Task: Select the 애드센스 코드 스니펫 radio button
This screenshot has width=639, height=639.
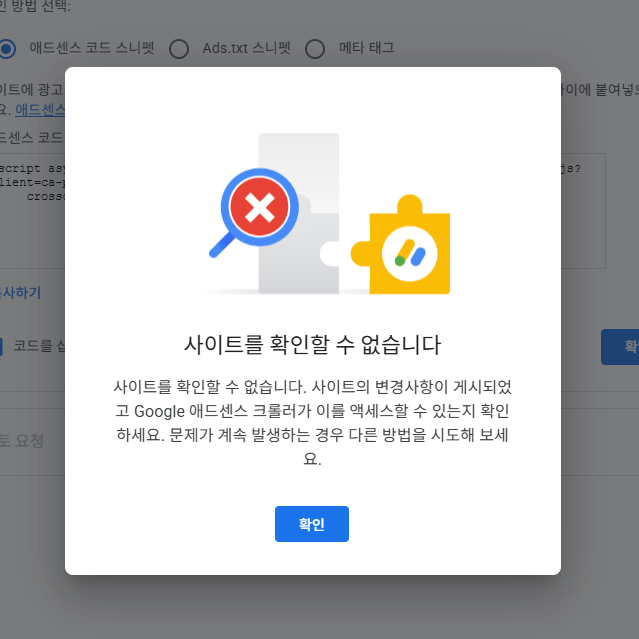Action: (7, 49)
